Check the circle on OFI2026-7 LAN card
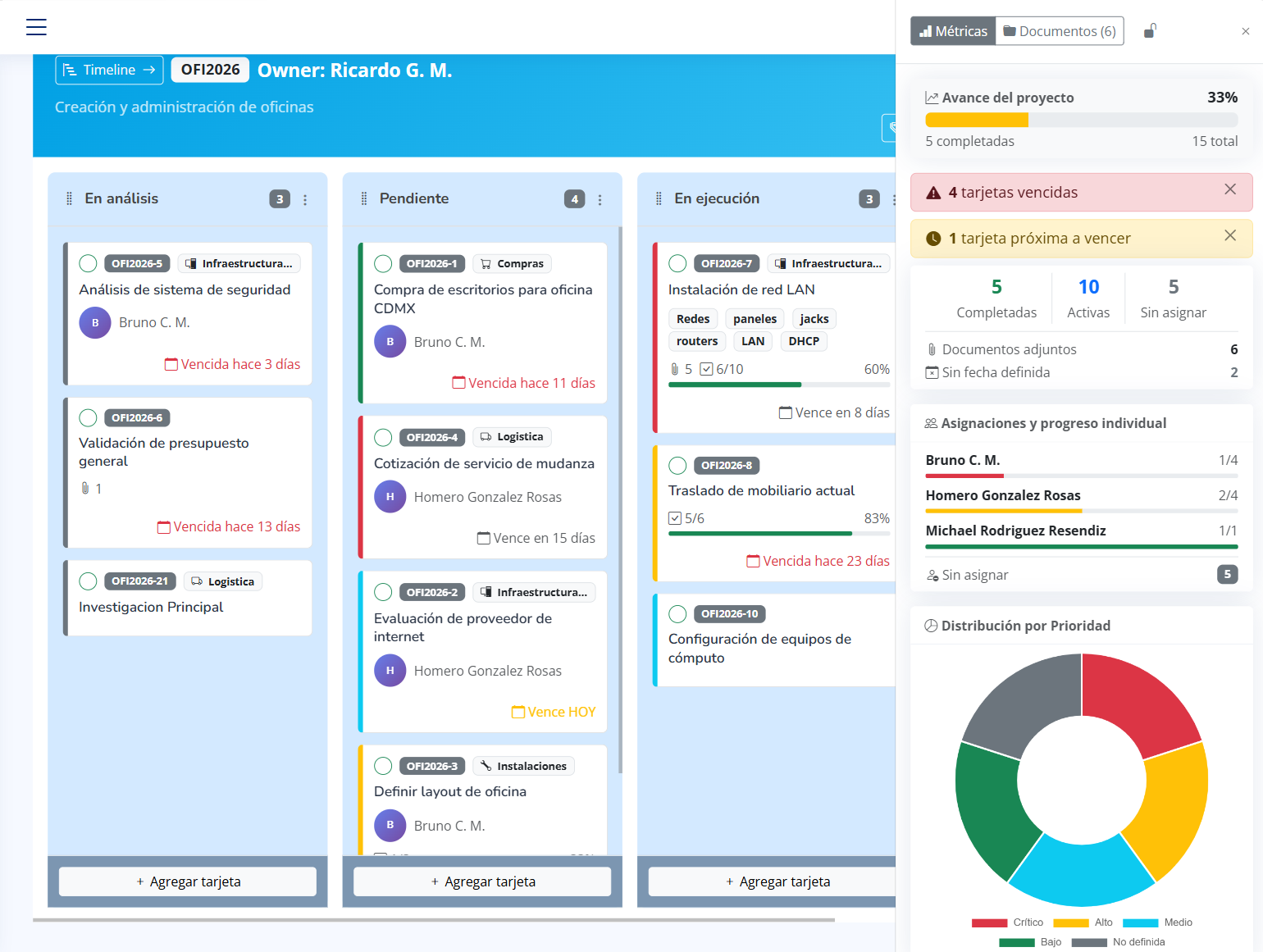1263x952 pixels. click(x=677, y=263)
